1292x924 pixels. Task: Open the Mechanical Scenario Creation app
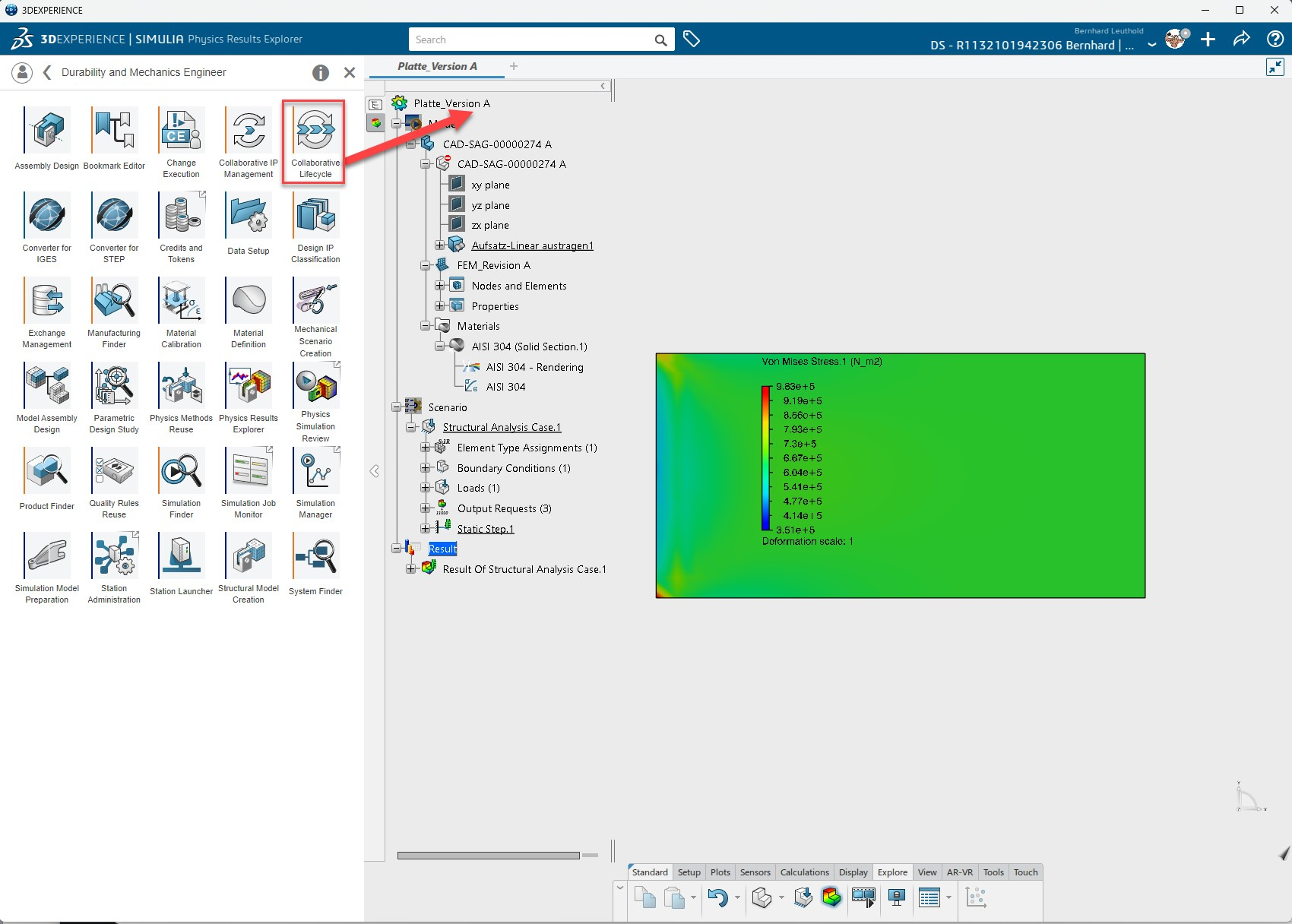(315, 312)
